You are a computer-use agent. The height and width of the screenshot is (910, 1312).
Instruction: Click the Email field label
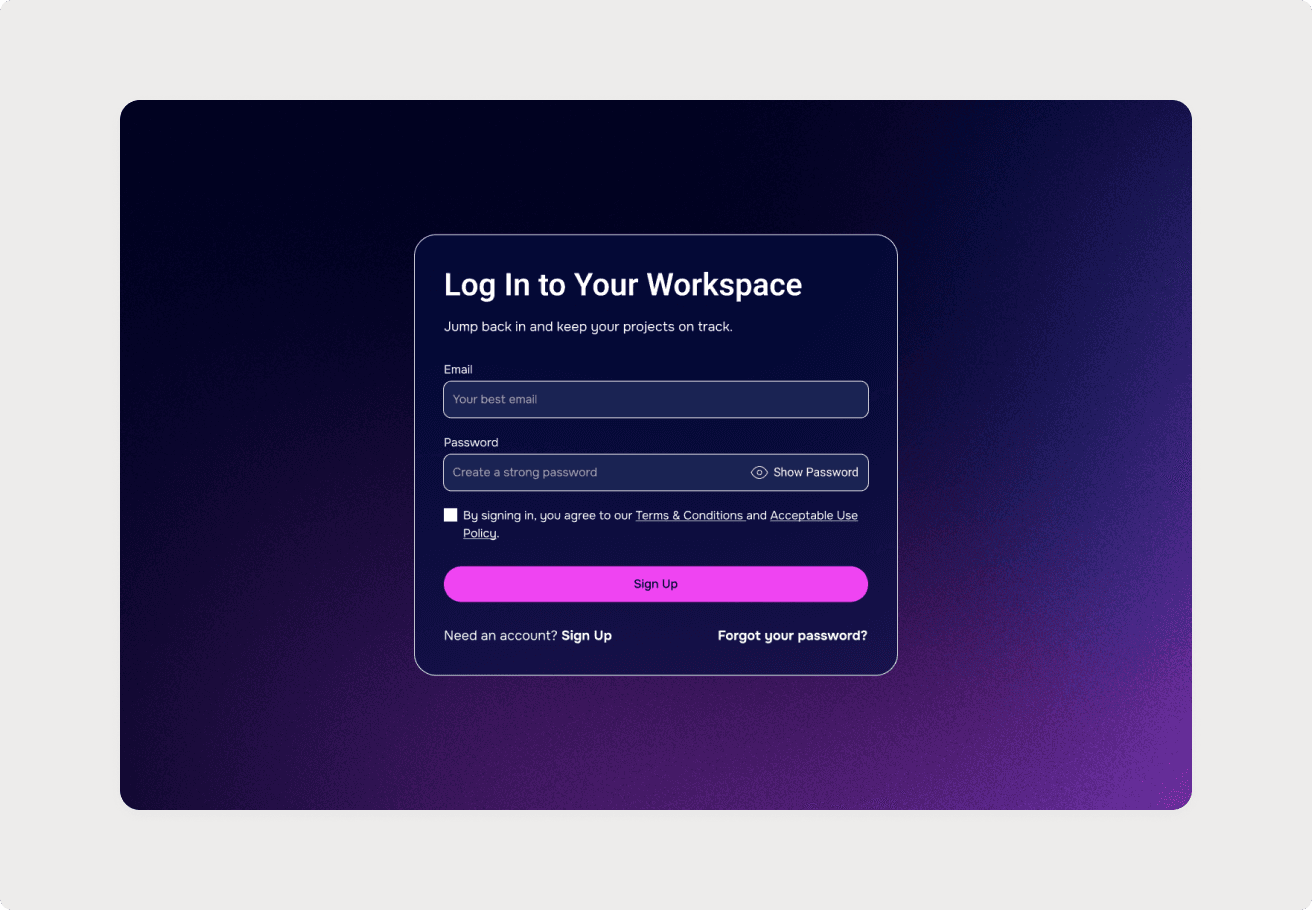458,370
